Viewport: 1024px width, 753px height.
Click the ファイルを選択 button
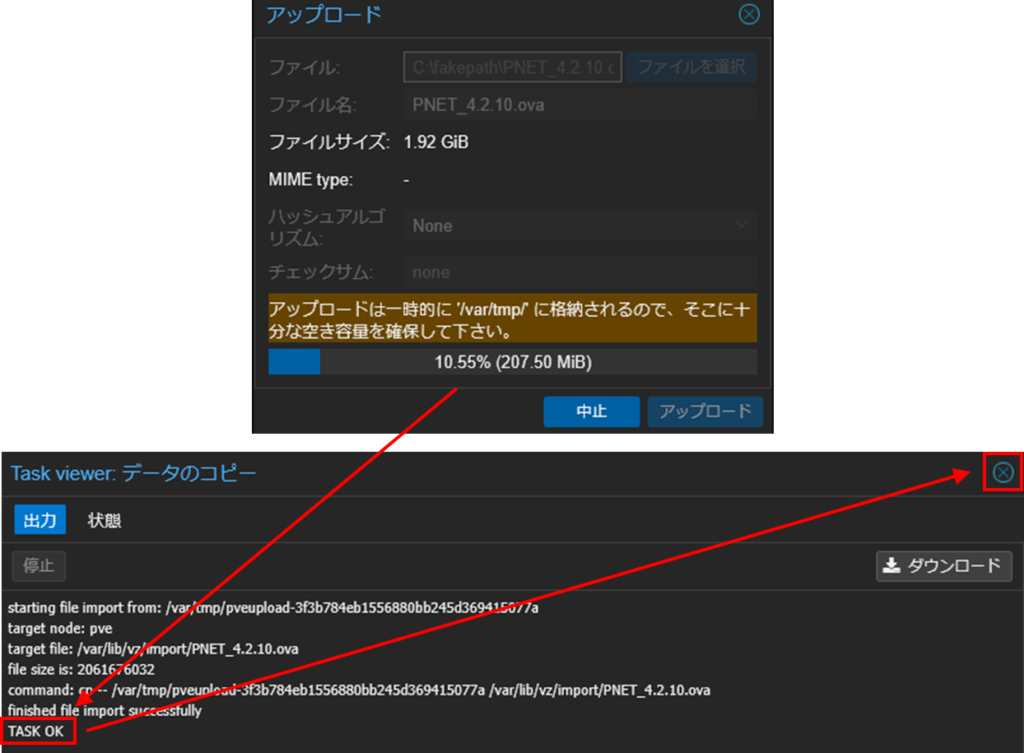[691, 68]
